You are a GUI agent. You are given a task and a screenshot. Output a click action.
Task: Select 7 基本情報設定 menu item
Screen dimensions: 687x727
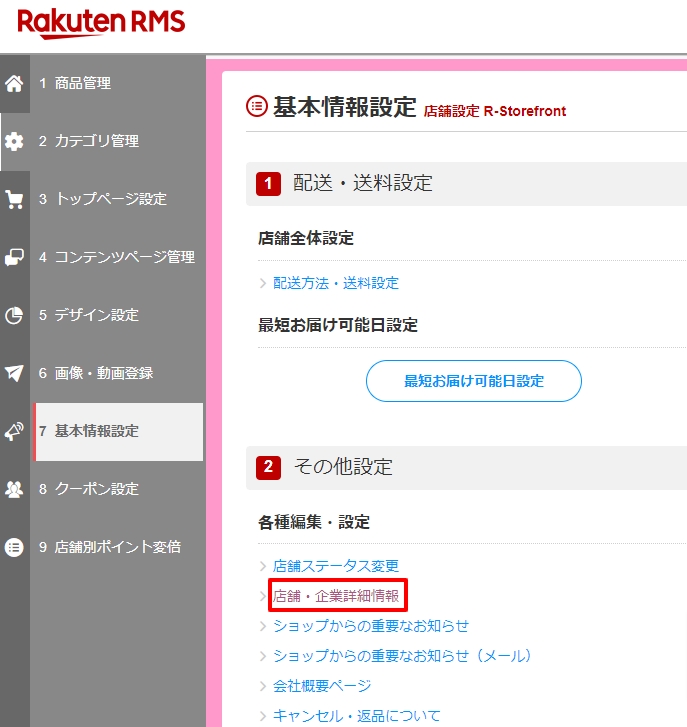tap(118, 431)
